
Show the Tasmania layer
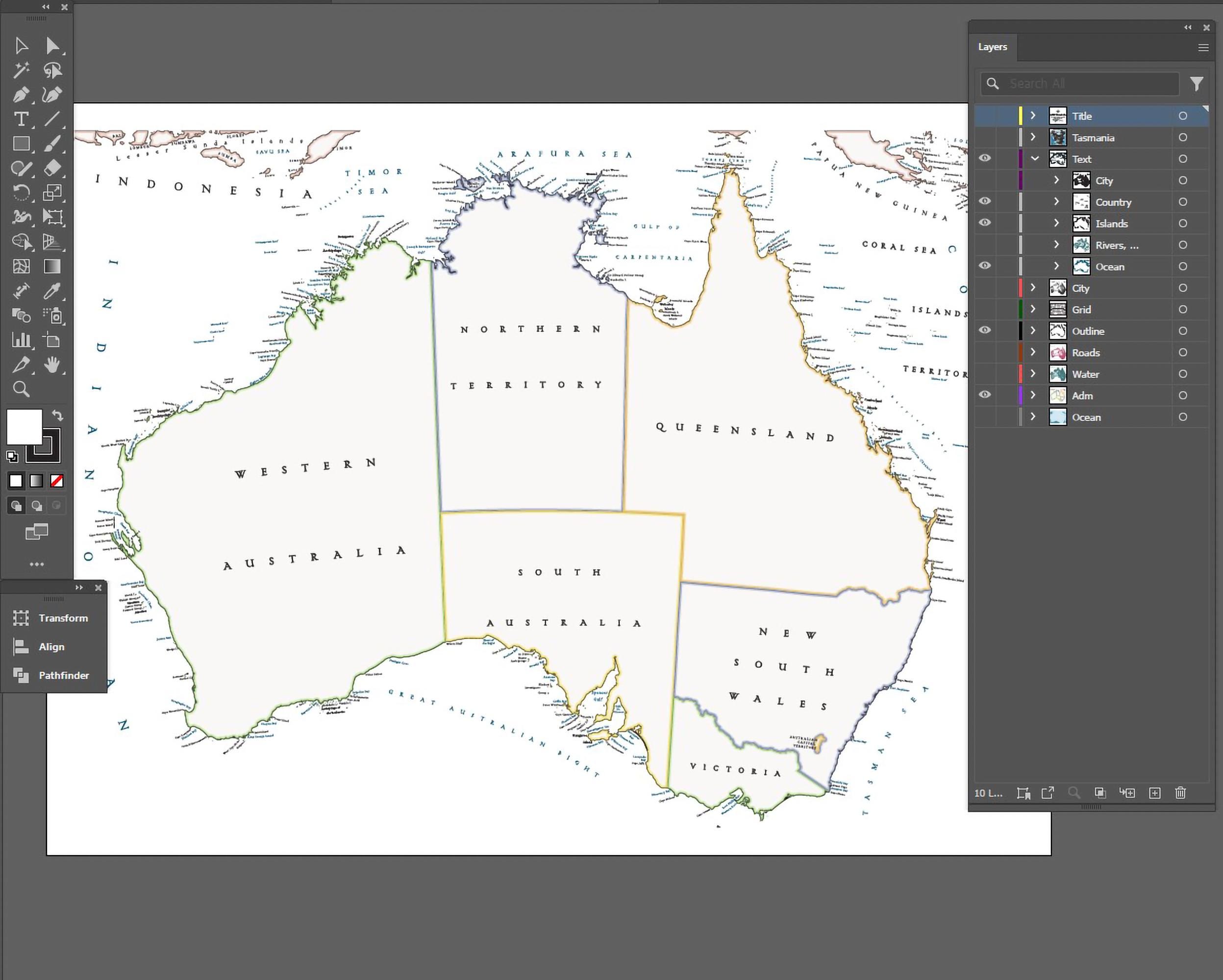pyautogui.click(x=985, y=137)
